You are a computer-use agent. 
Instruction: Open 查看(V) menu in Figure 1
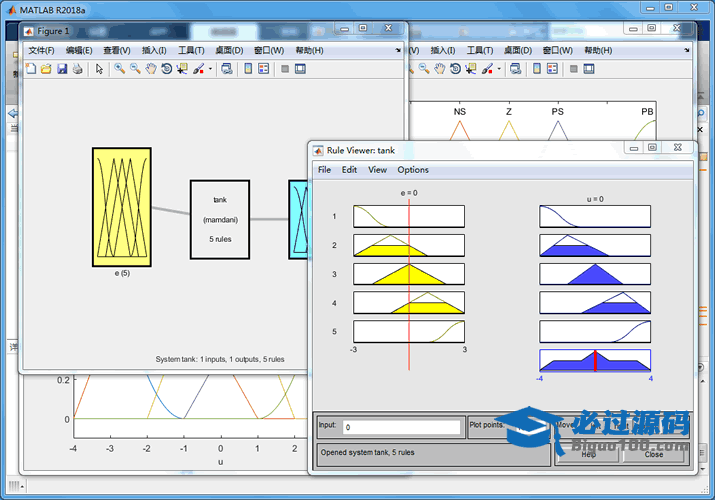click(117, 50)
